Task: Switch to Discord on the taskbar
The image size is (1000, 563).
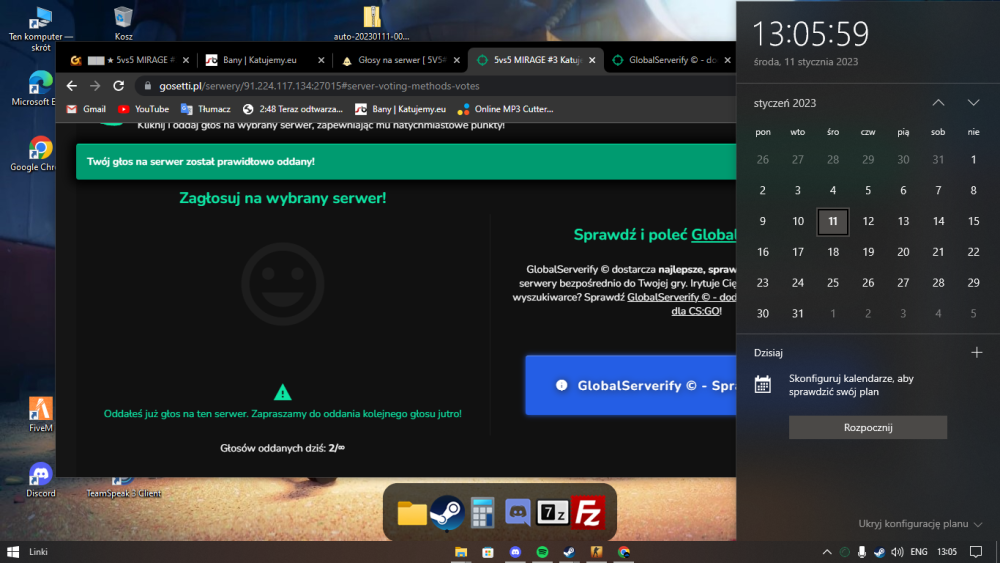Action: 515,552
